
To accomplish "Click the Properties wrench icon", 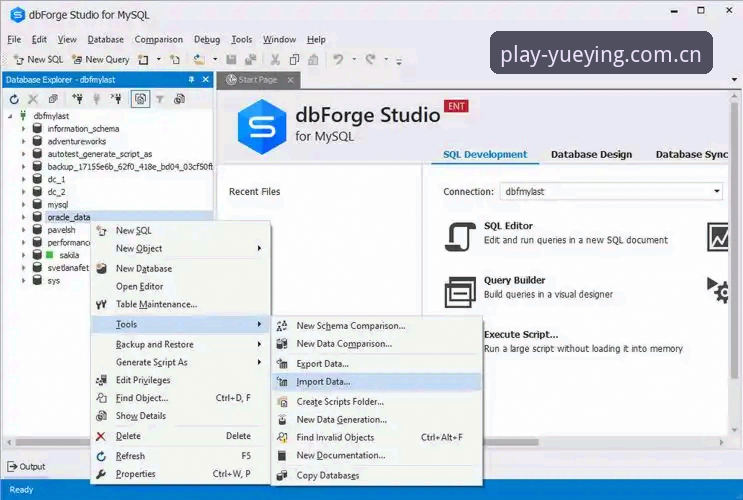I will coord(101,474).
